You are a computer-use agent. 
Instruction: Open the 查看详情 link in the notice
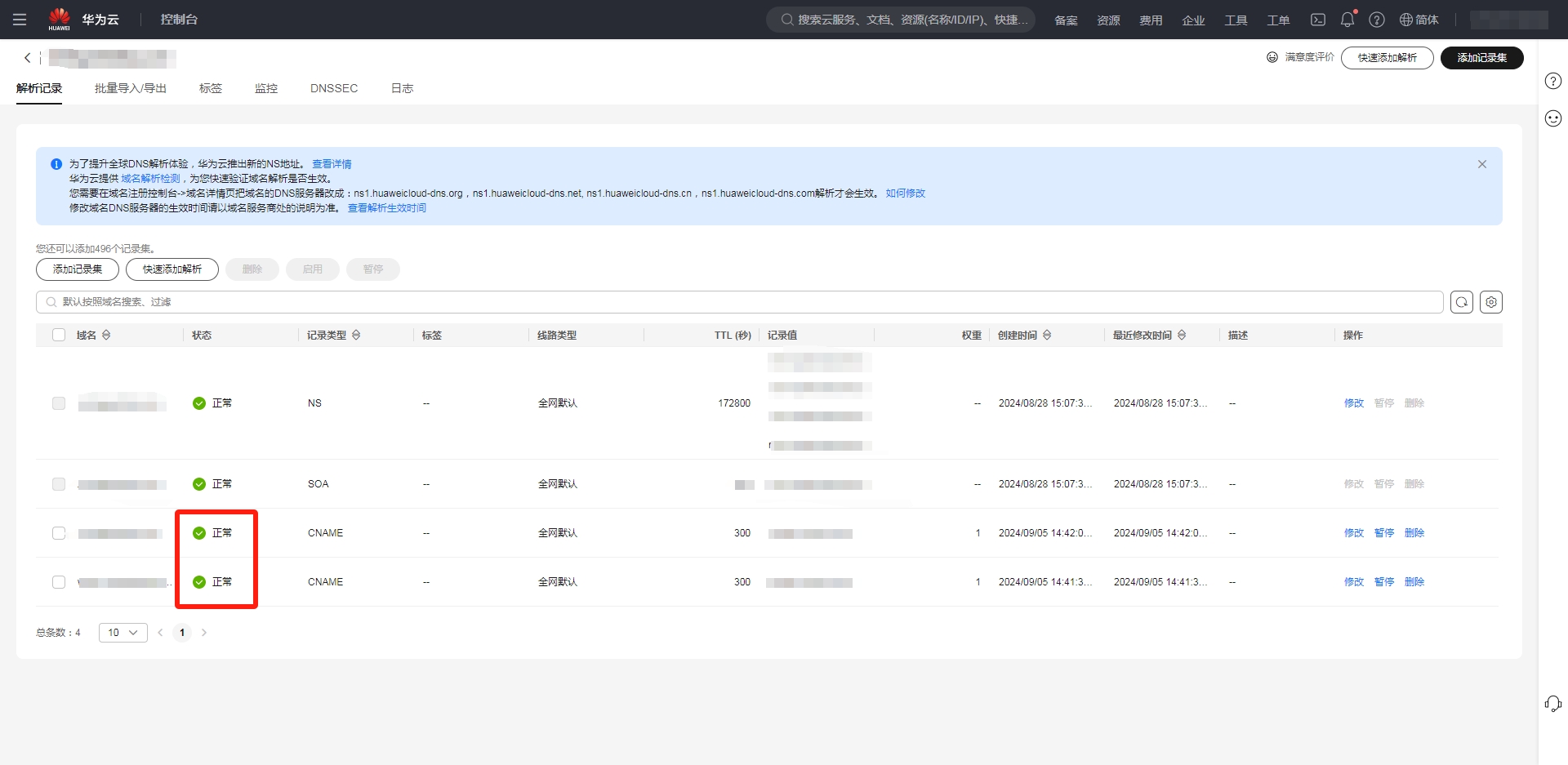coord(332,164)
